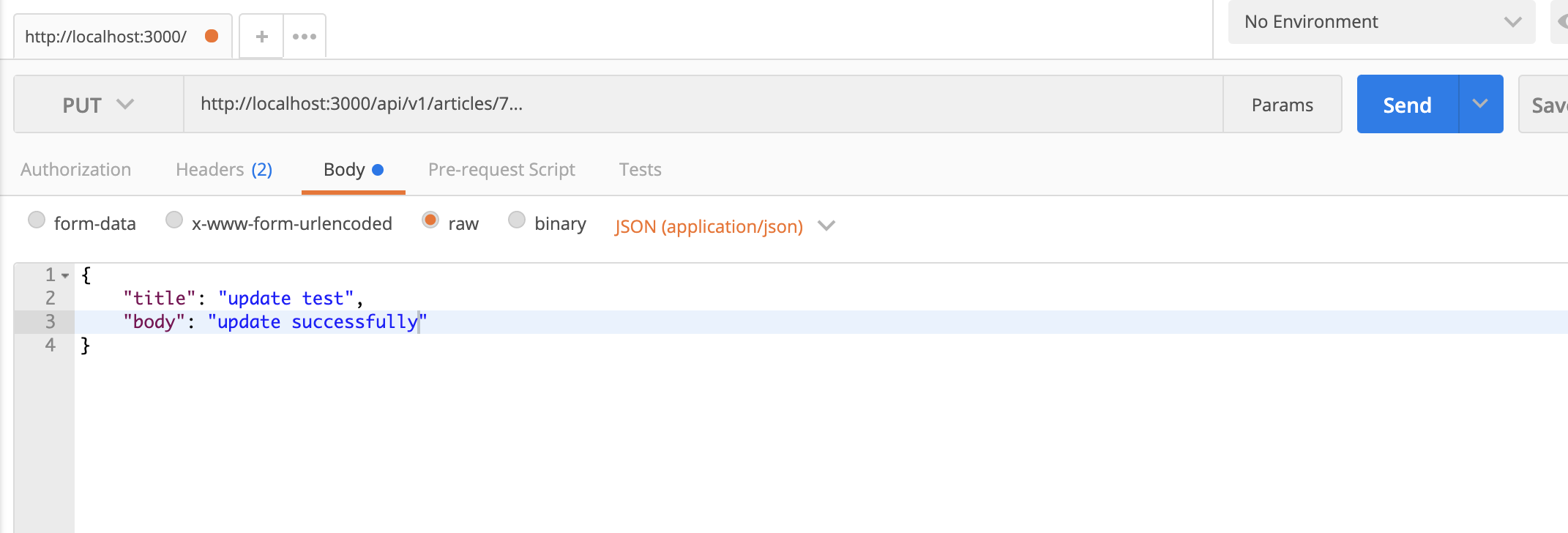This screenshot has height=533, width=1568.
Task: Select the form-data body type
Action: (37, 220)
